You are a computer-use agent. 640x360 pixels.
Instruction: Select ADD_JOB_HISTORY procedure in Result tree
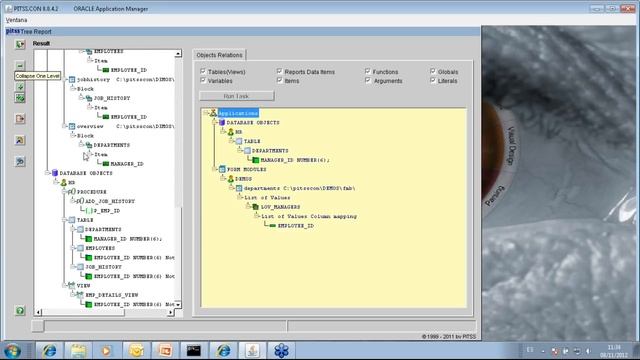[x=110, y=201]
